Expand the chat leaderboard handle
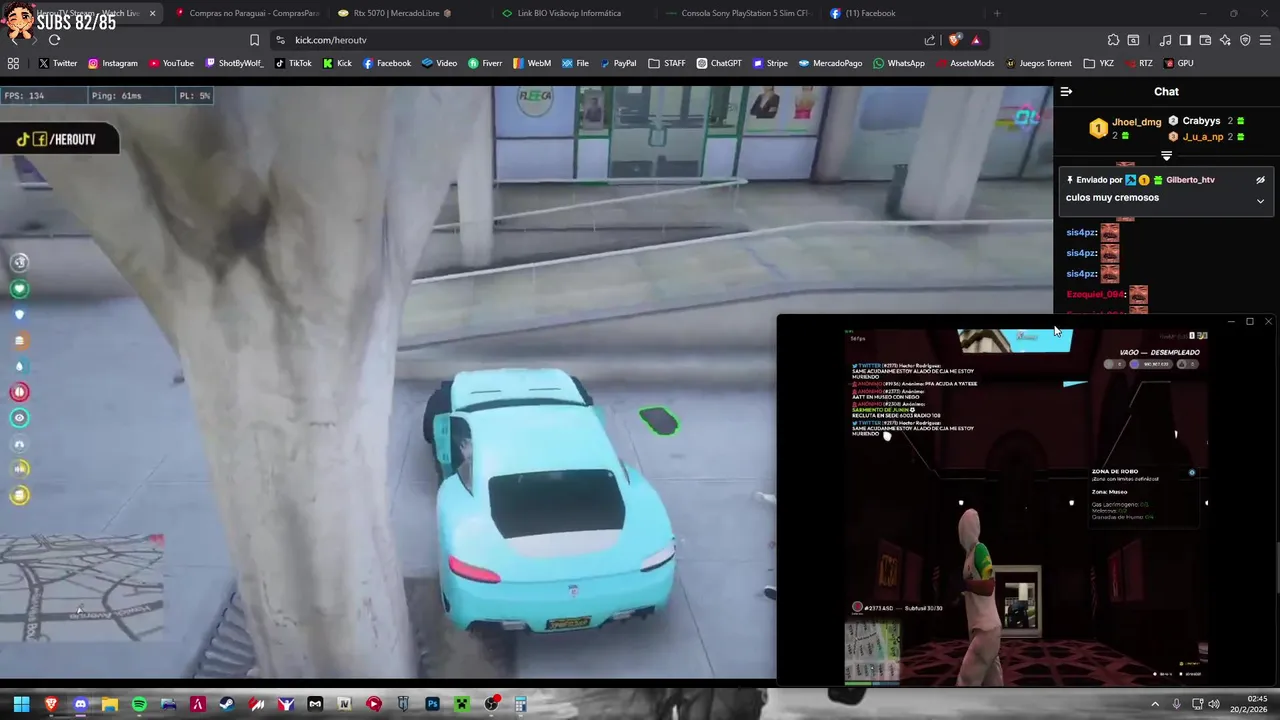Viewport: 1280px width, 720px height. 1166,156
